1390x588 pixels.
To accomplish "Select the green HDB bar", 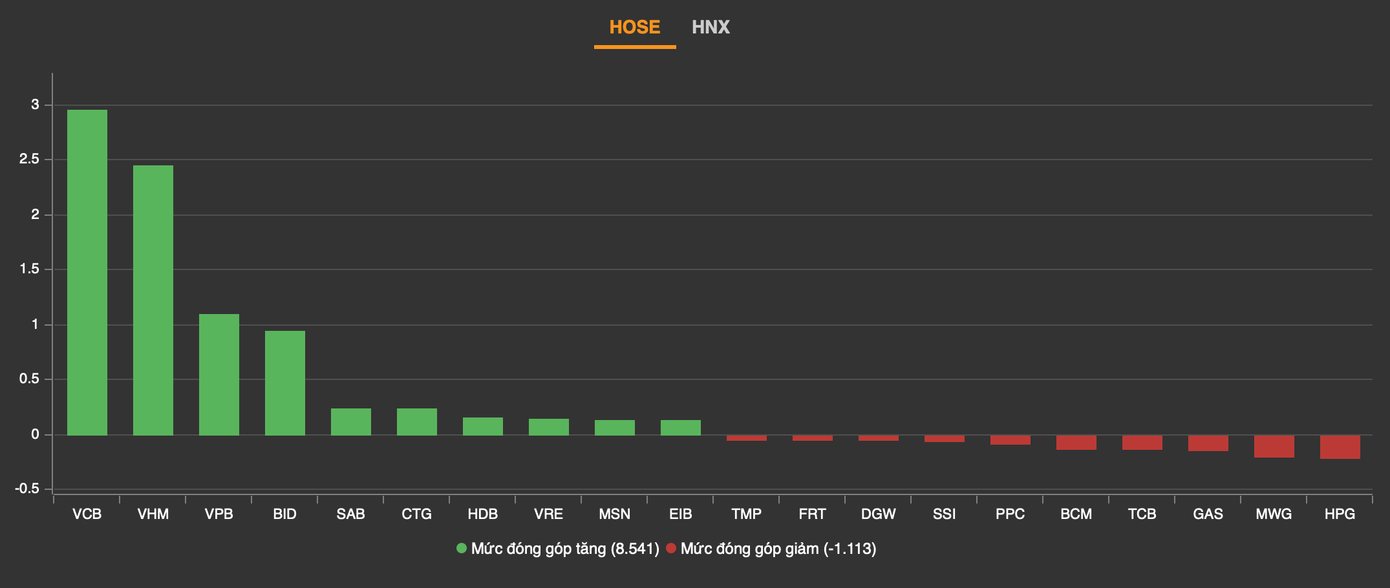I will [x=483, y=427].
